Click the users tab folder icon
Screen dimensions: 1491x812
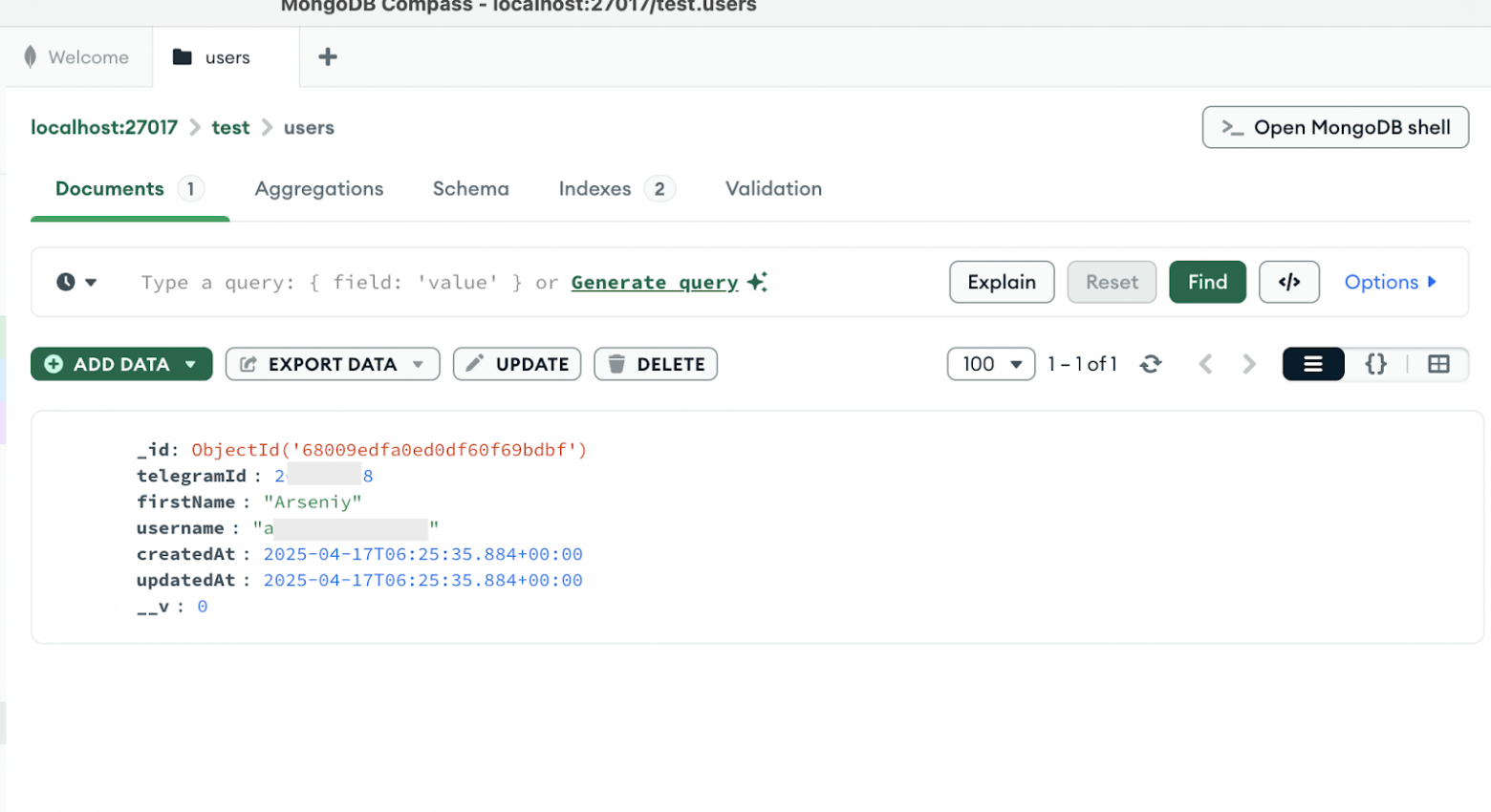[x=182, y=57]
